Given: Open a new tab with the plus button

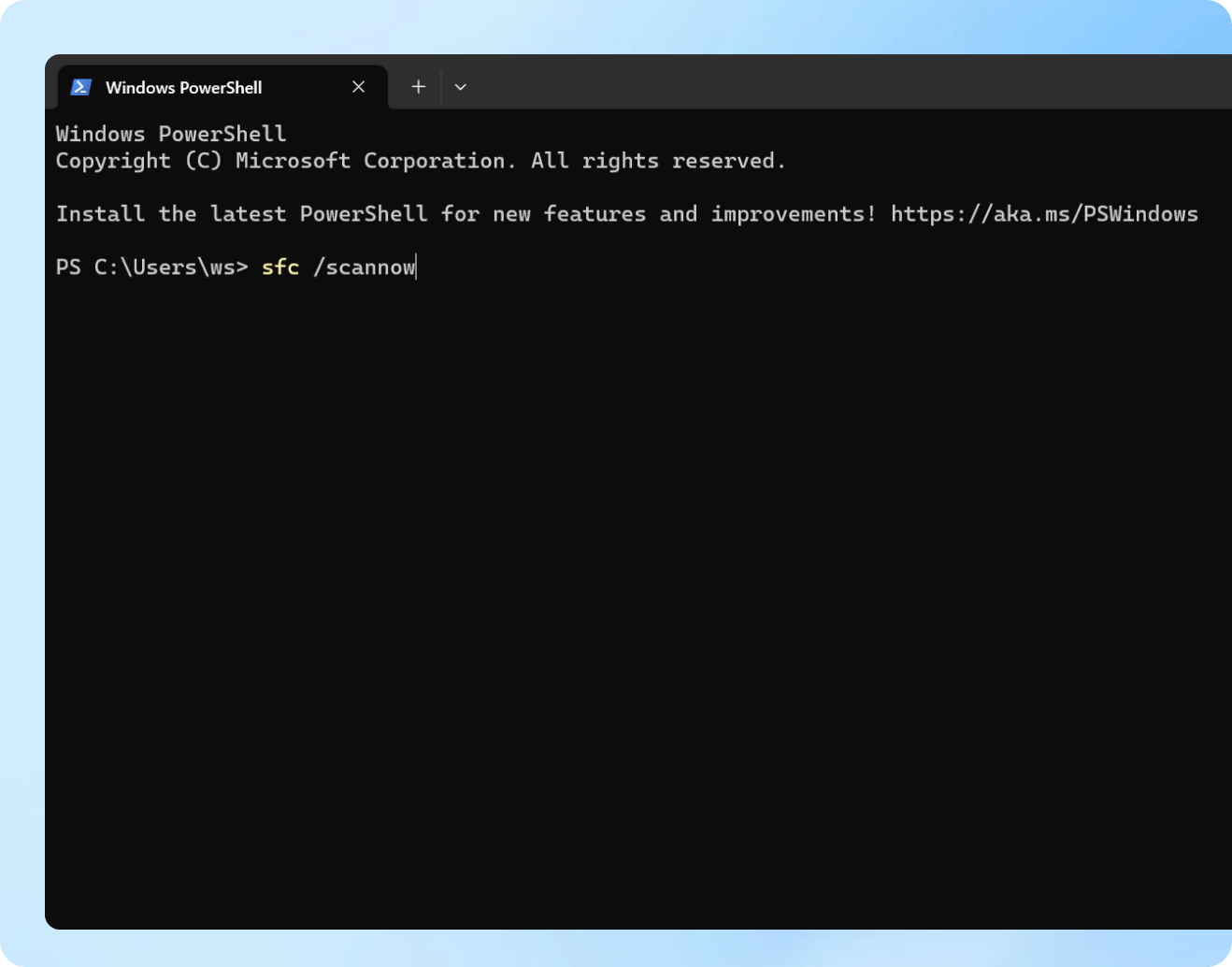Looking at the screenshot, I should click(x=419, y=87).
